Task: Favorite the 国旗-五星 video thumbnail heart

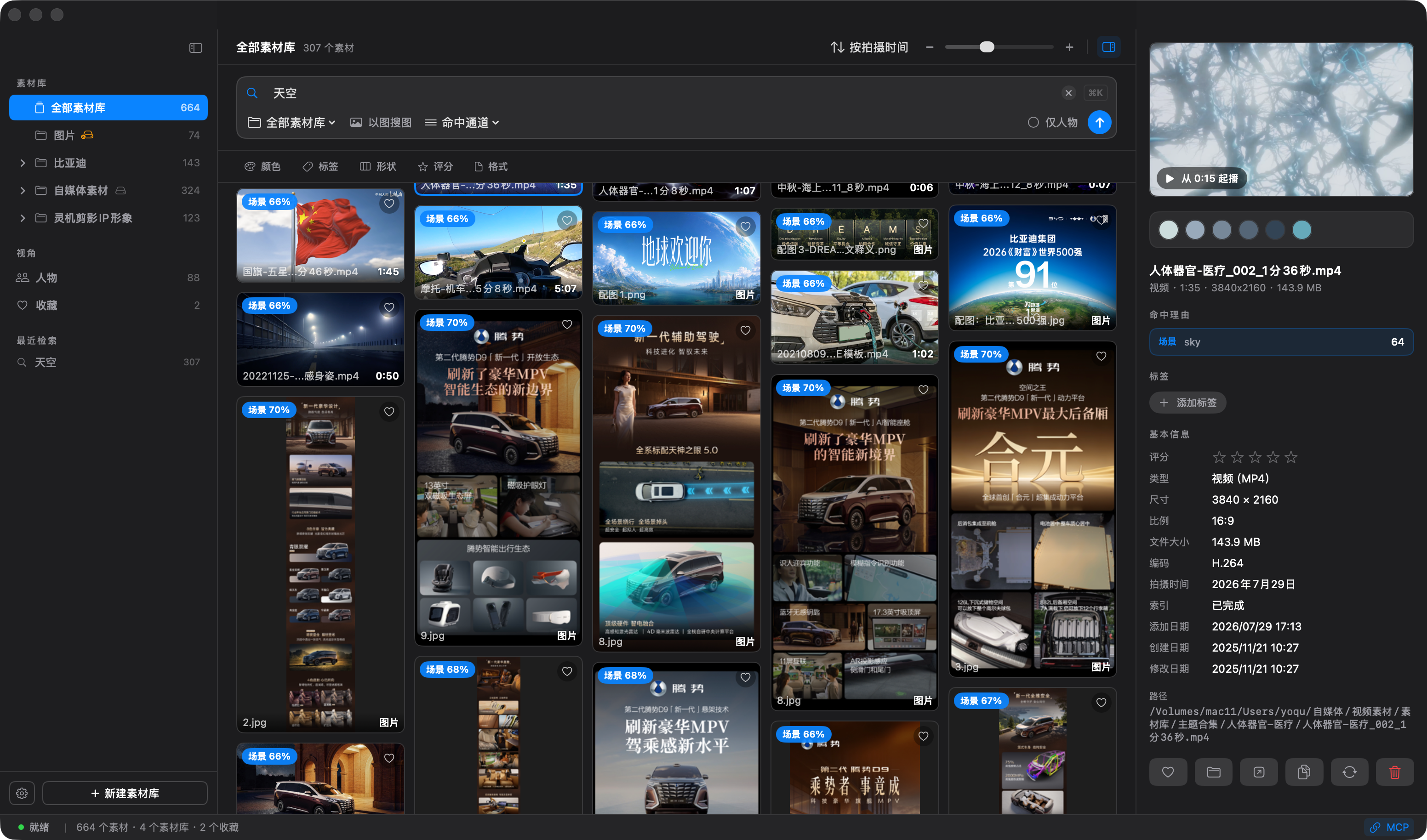Action: [x=389, y=204]
